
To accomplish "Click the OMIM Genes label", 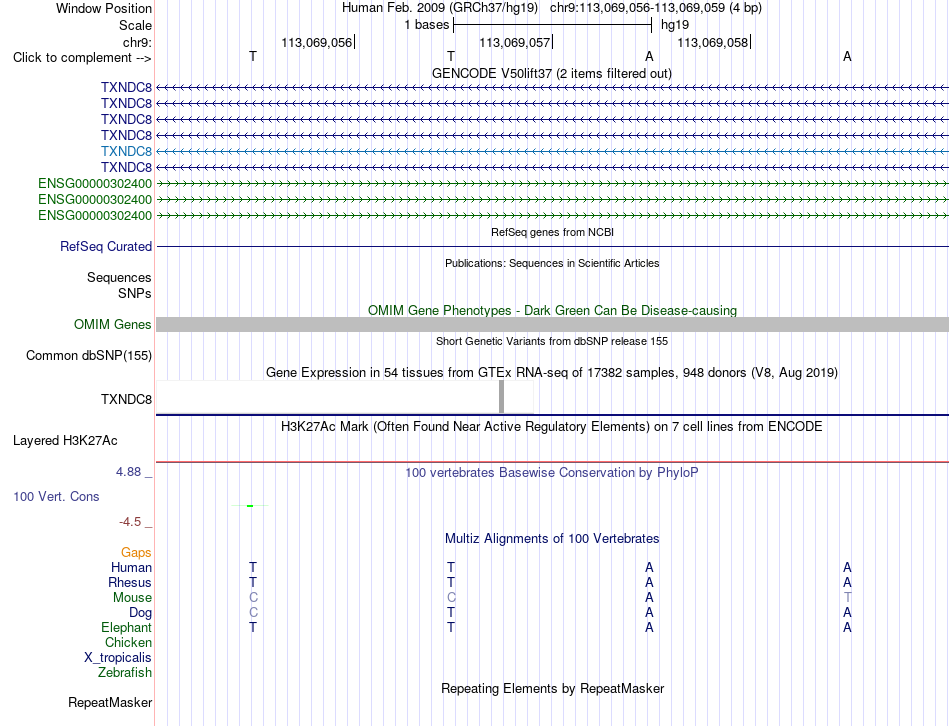I will point(112,325).
